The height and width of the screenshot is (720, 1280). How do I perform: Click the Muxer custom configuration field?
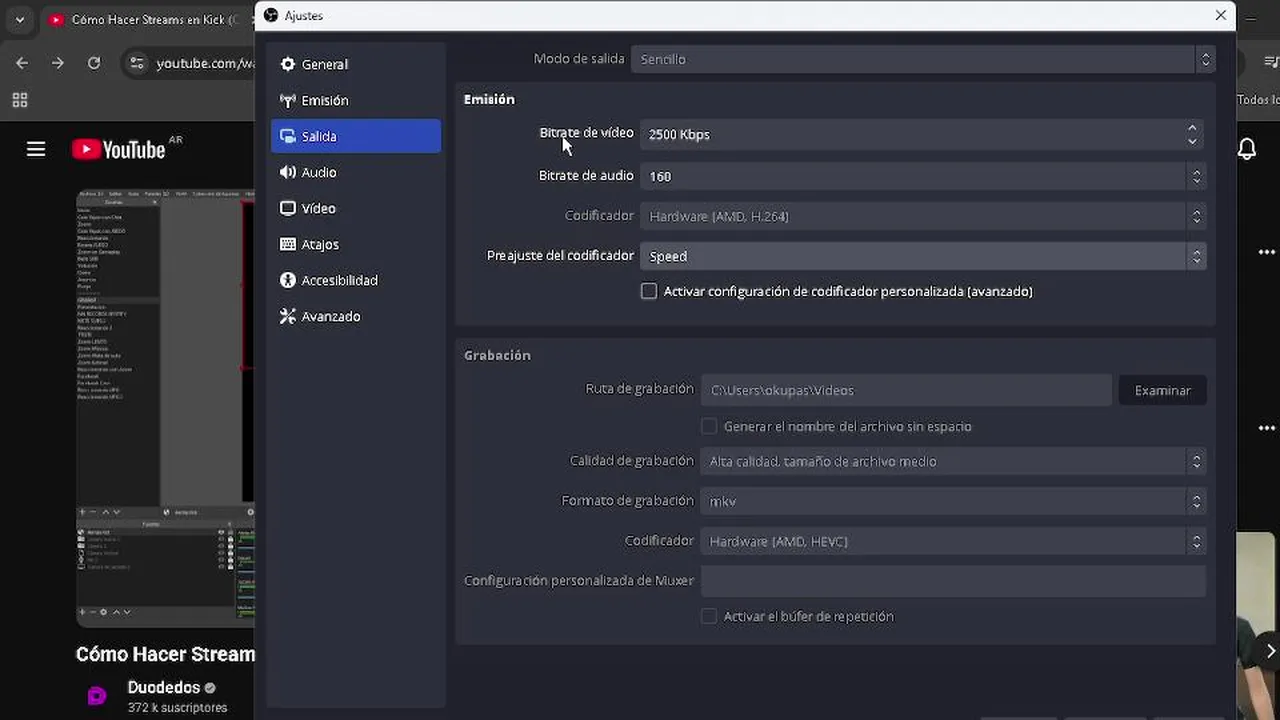[x=952, y=581]
